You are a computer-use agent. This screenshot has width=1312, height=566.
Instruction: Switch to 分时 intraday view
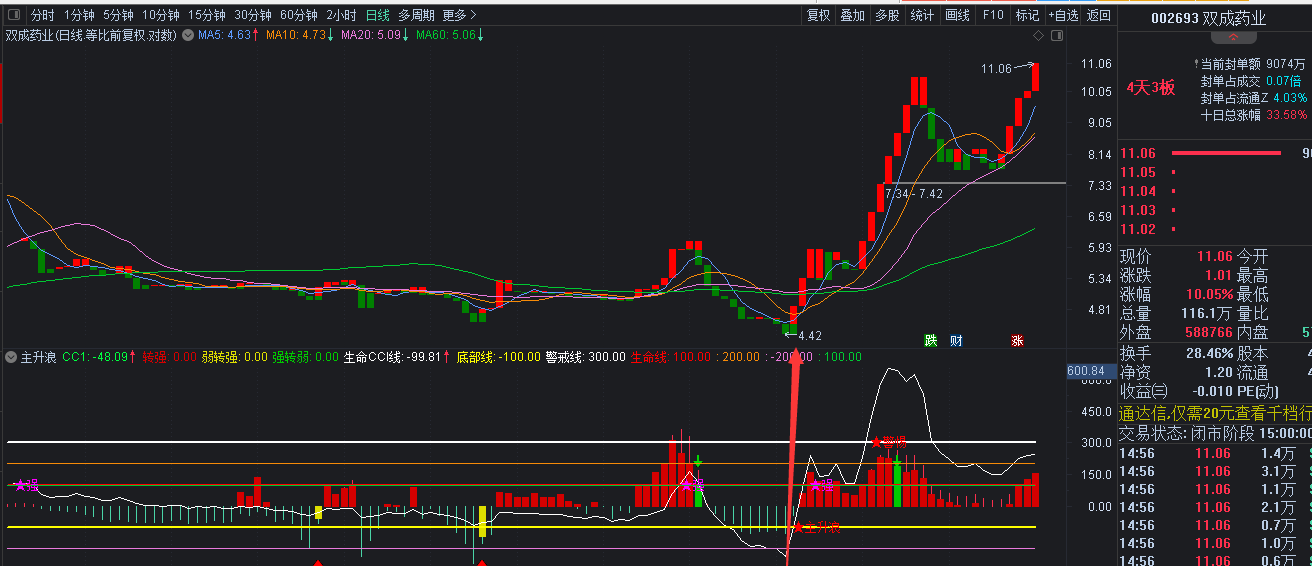42,15
